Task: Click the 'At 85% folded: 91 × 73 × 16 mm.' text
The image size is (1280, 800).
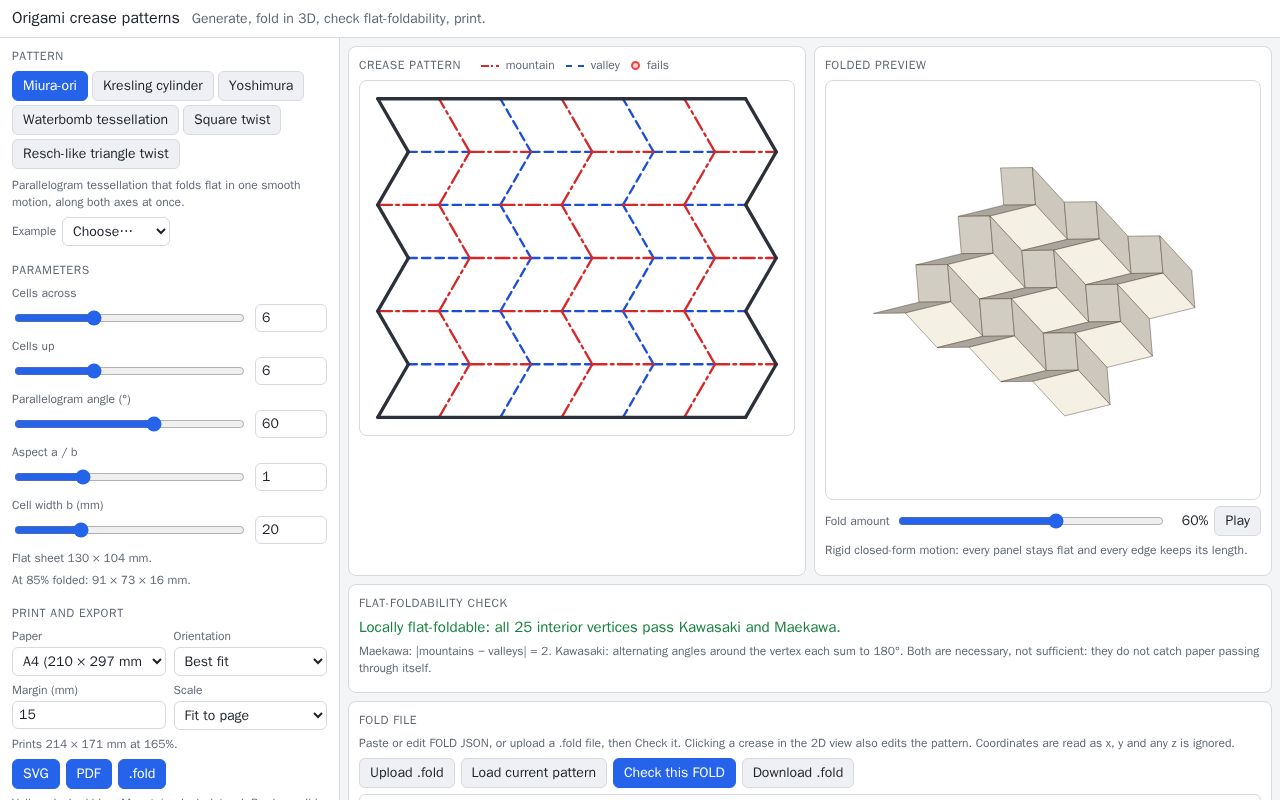Action: click(x=101, y=580)
